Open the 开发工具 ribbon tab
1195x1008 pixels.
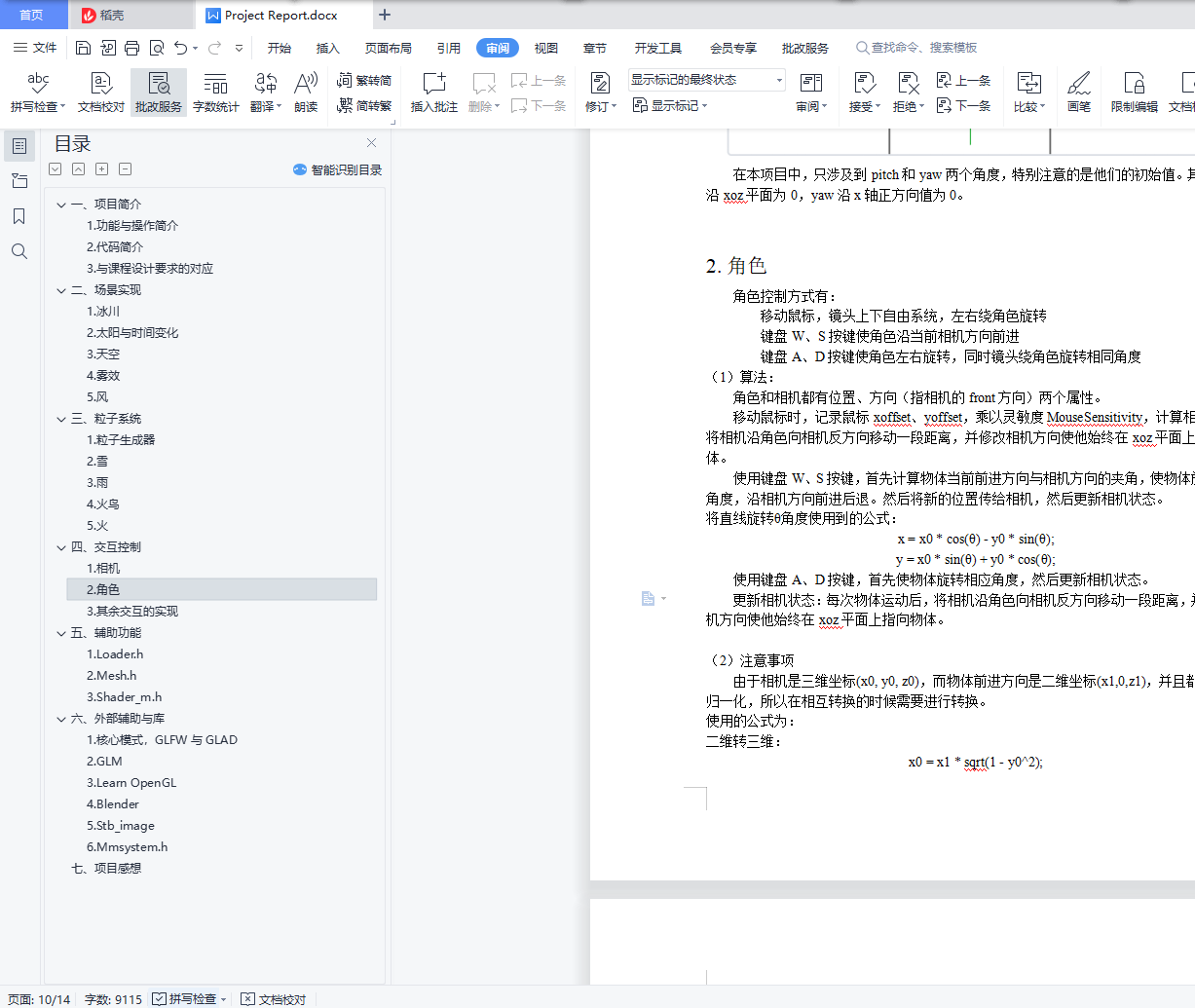click(658, 48)
